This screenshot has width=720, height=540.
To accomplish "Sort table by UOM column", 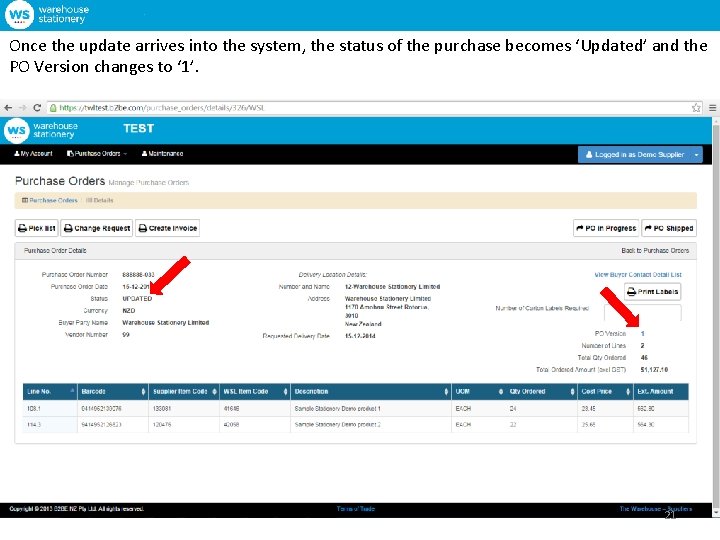I will click(479, 392).
